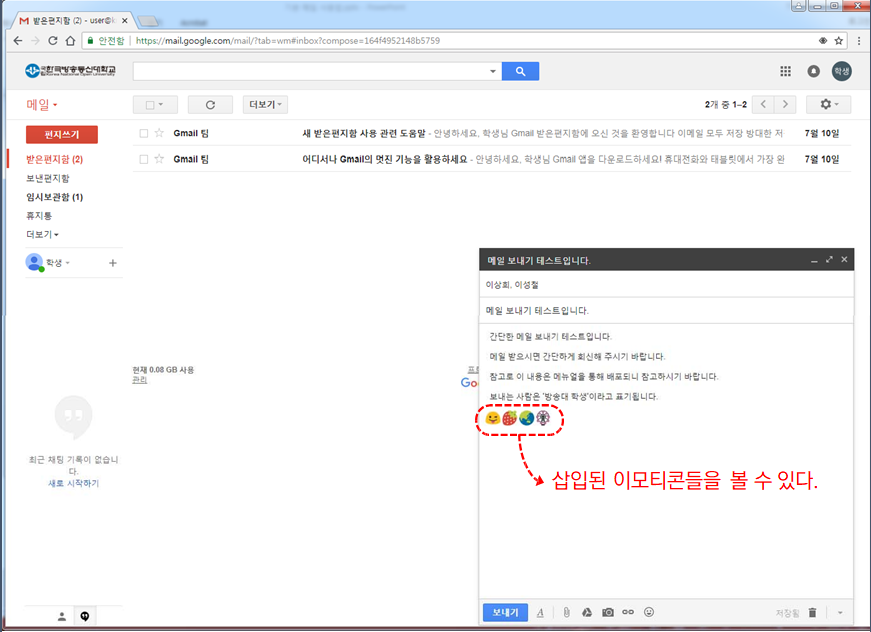The image size is (871, 632).
Task: Expand 더보기 in the left sidebar
Action: click(x=42, y=234)
